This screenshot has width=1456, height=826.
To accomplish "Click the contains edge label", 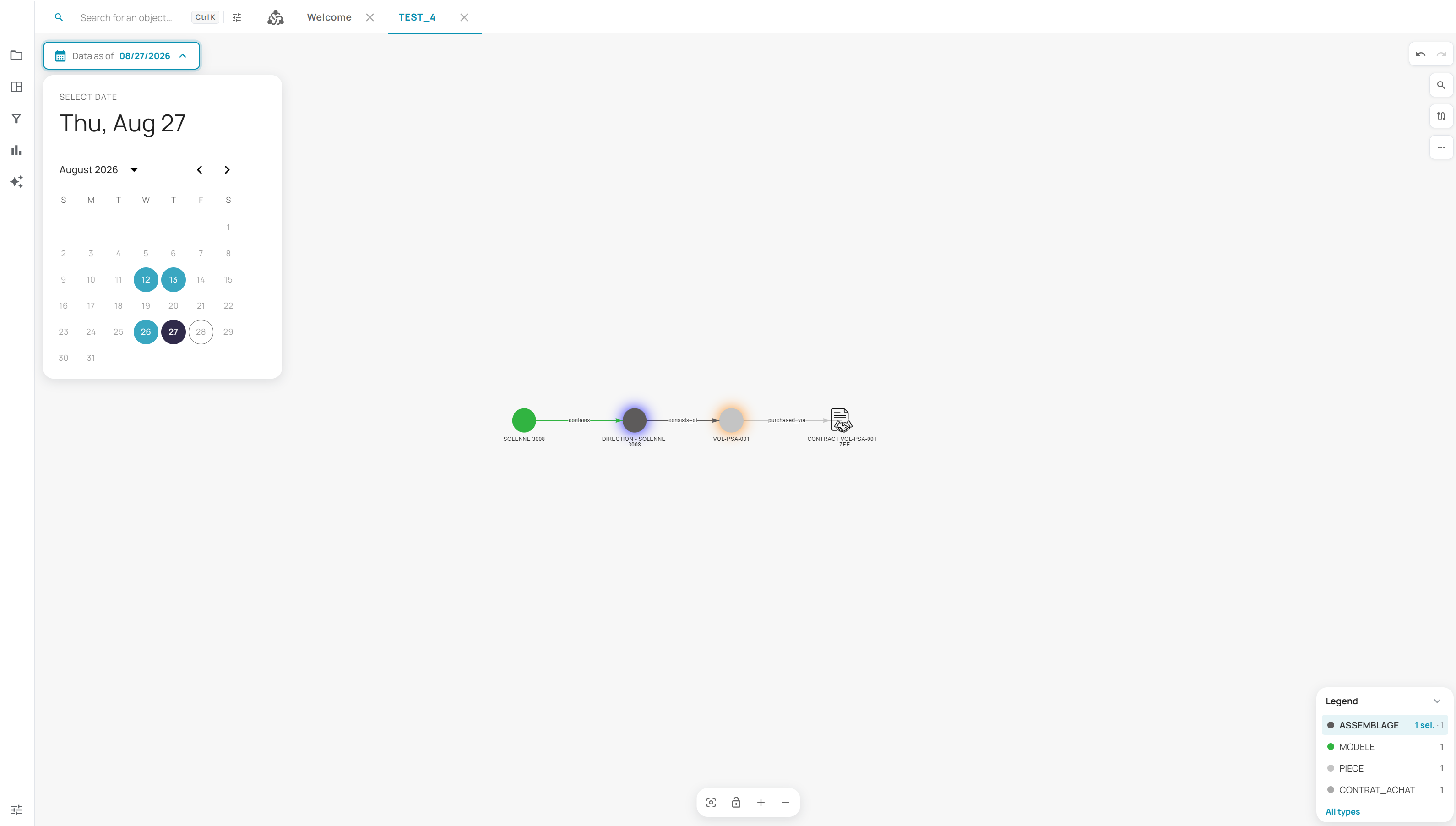I will click(x=579, y=420).
